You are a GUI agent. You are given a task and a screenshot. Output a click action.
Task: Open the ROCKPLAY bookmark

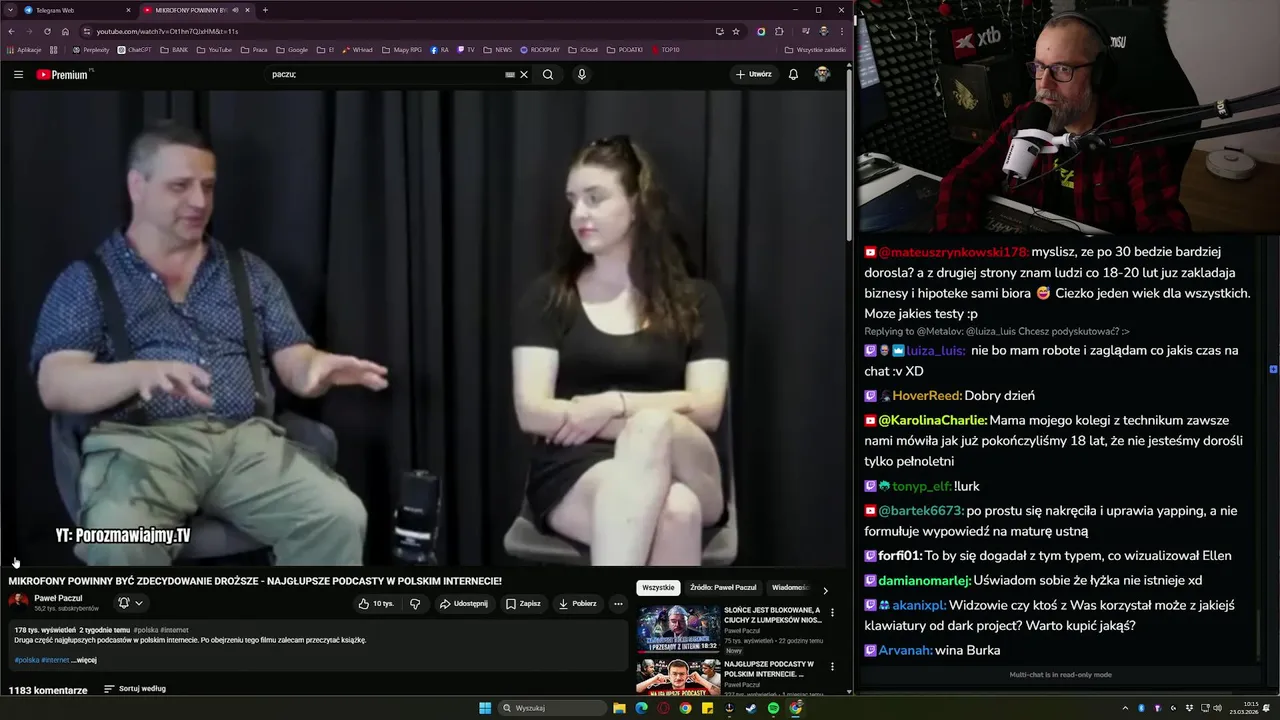[x=539, y=49]
